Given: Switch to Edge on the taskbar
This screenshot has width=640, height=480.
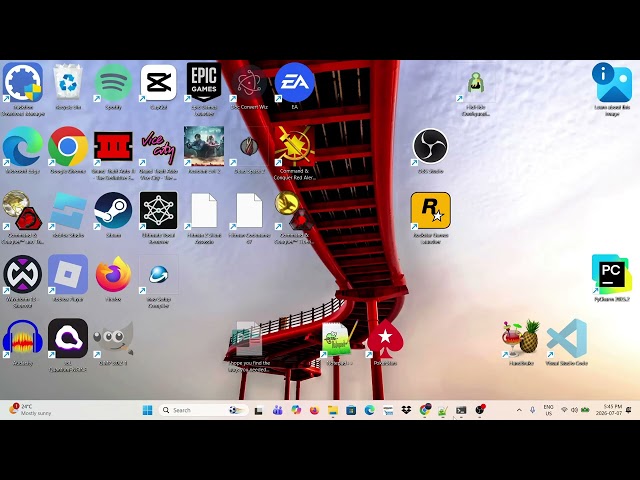Looking at the screenshot, I should [369, 410].
